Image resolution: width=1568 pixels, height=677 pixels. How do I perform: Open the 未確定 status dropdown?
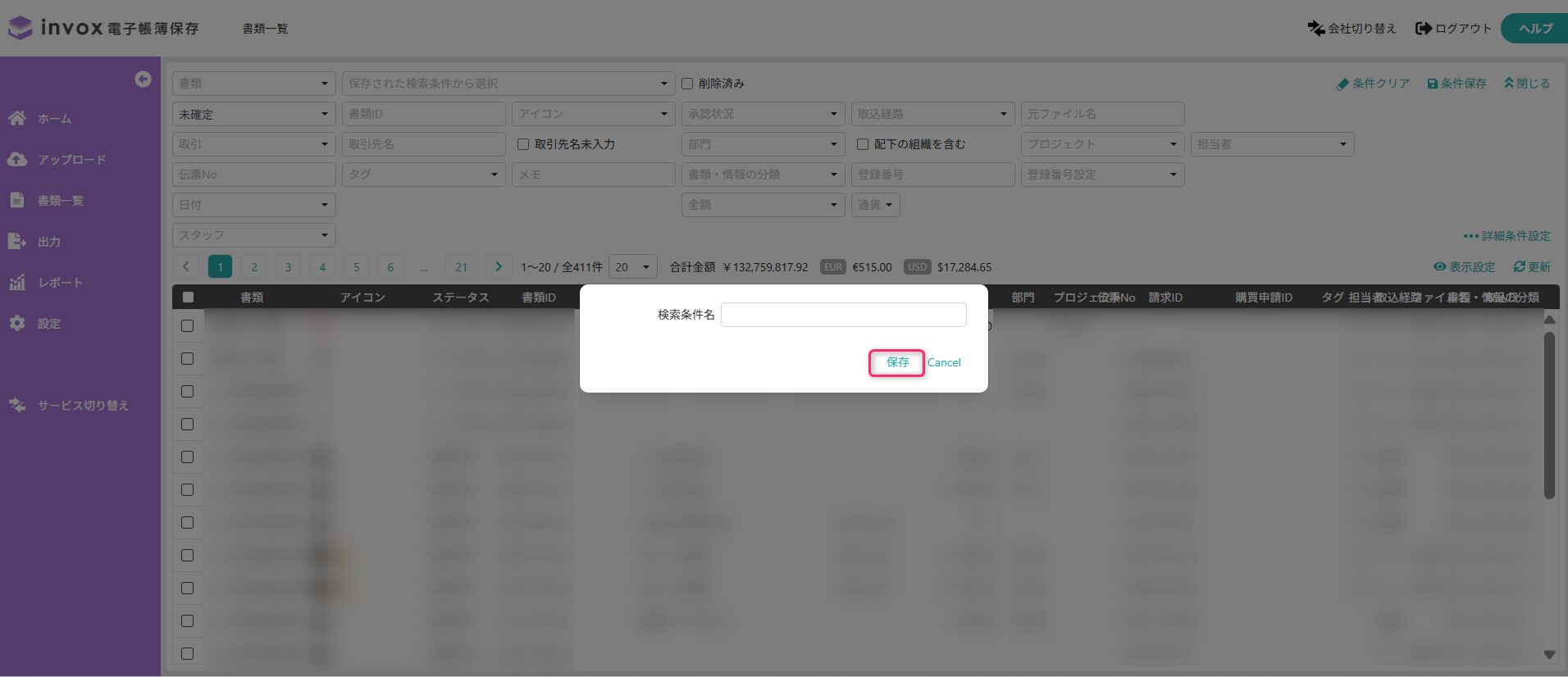pyautogui.click(x=253, y=114)
